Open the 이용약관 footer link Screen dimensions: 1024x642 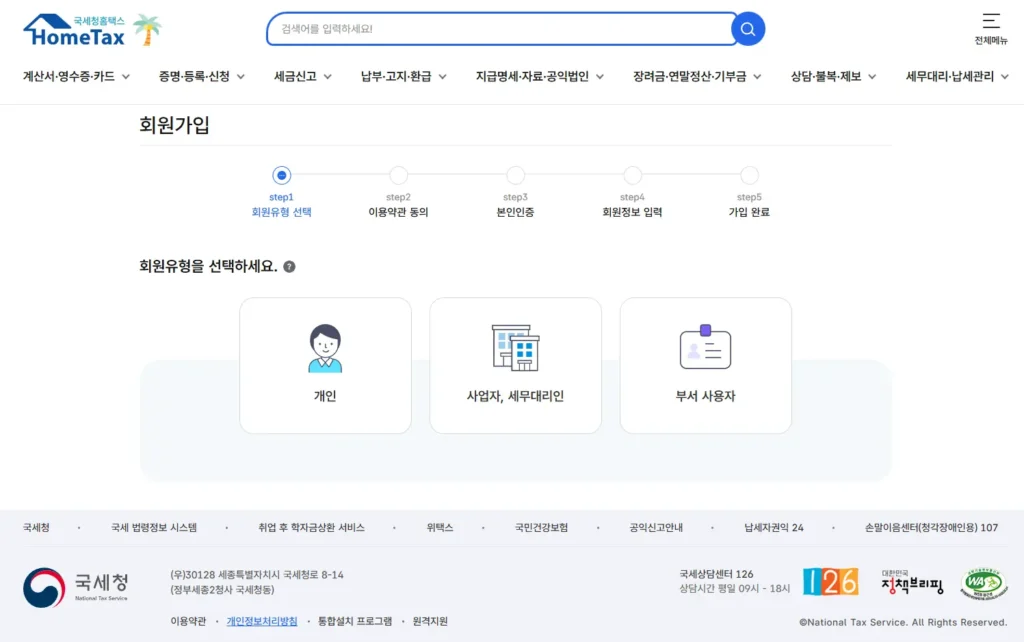coord(188,621)
